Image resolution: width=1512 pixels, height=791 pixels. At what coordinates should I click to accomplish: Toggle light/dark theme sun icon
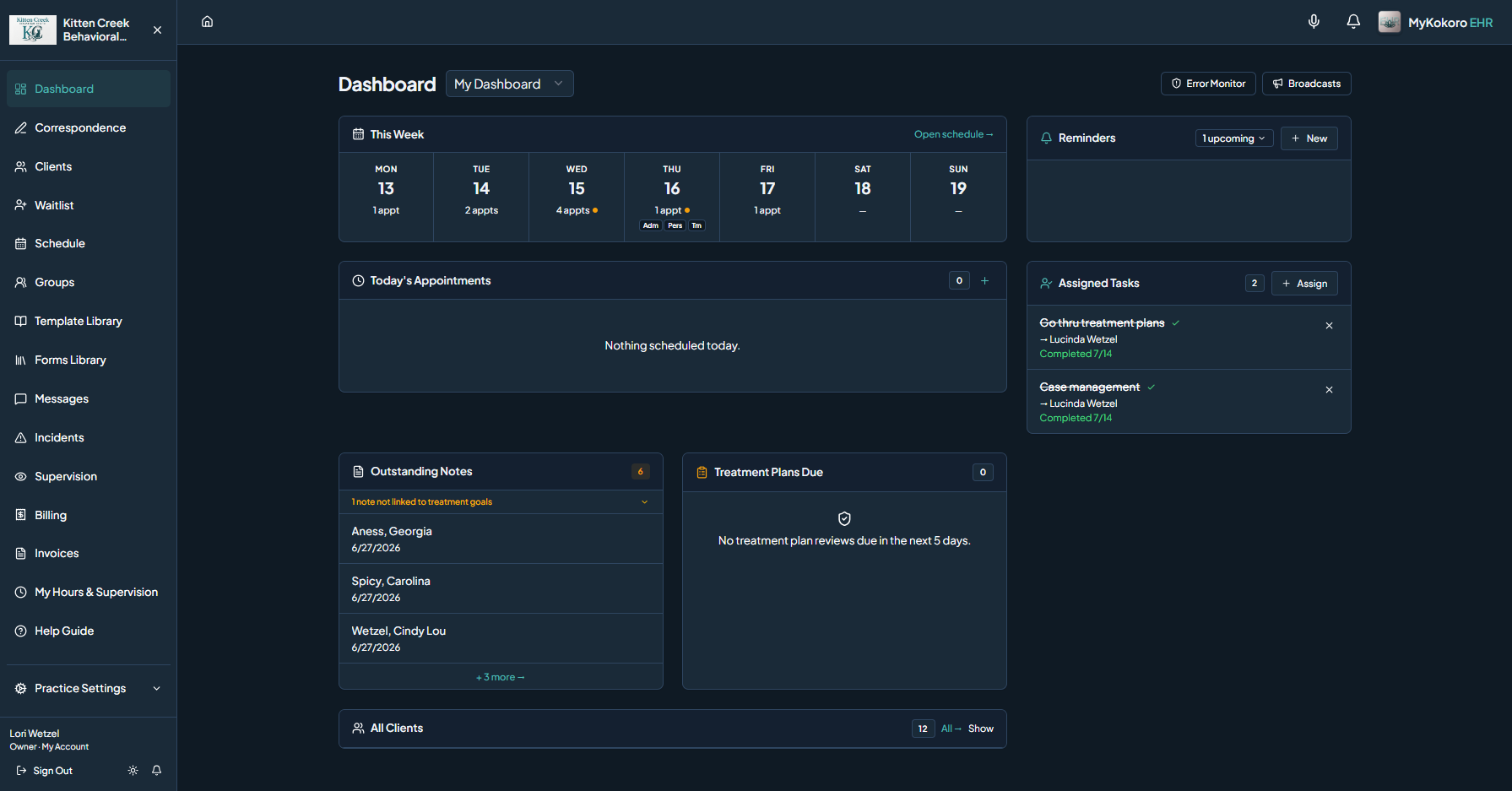tap(133, 770)
